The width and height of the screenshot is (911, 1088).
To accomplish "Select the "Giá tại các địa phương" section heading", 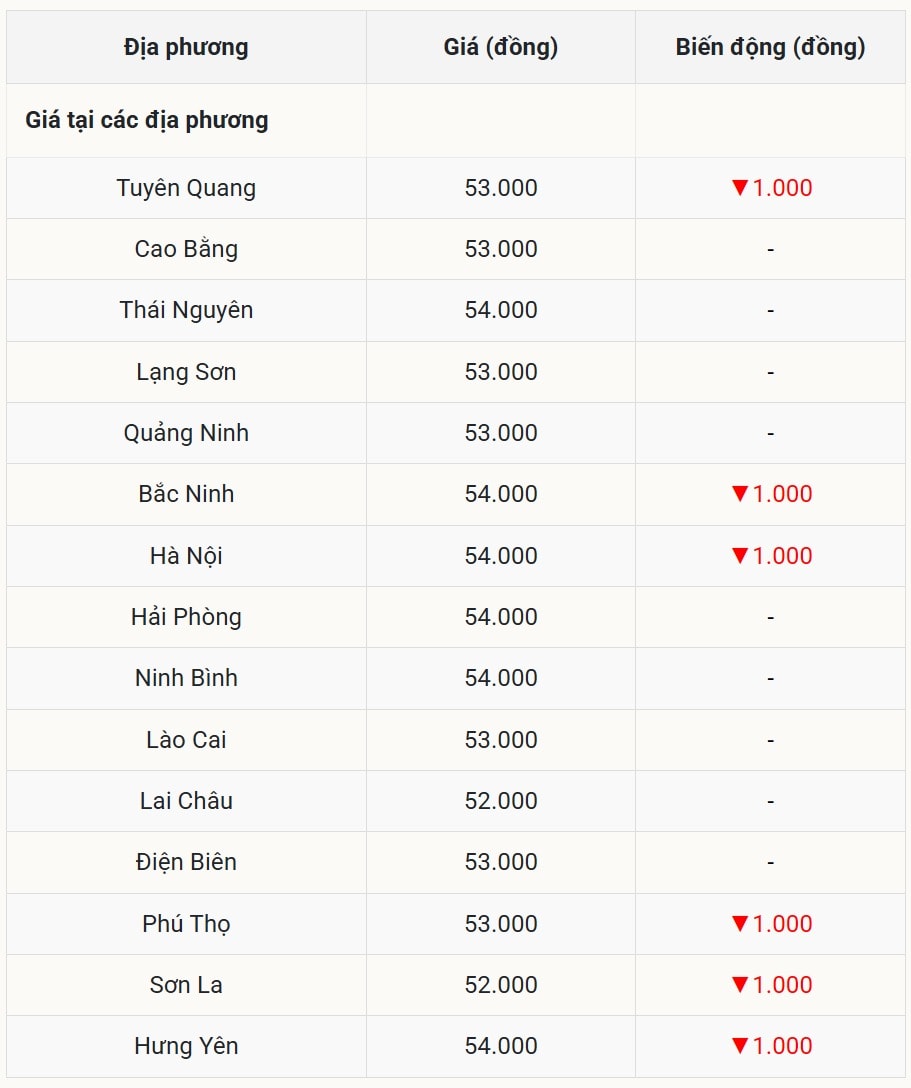I will [x=147, y=121].
